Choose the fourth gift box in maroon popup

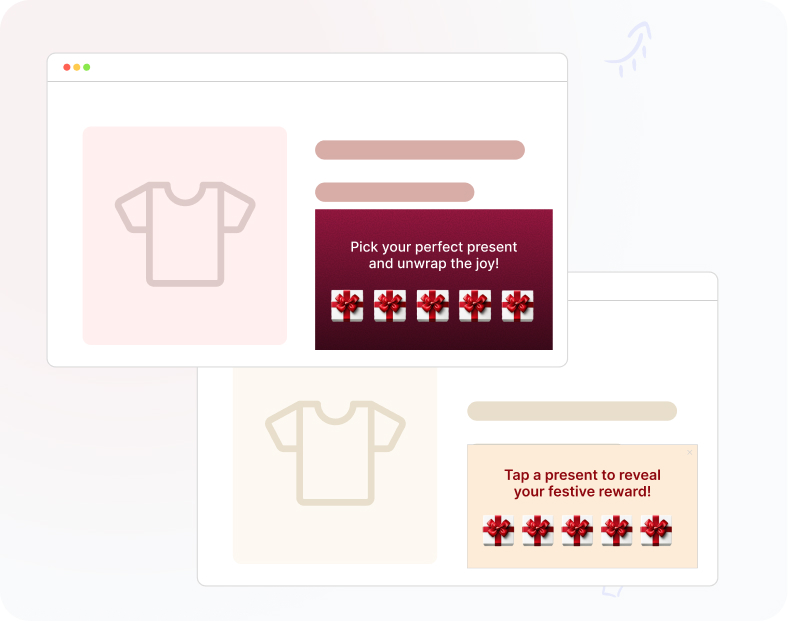[x=475, y=305]
